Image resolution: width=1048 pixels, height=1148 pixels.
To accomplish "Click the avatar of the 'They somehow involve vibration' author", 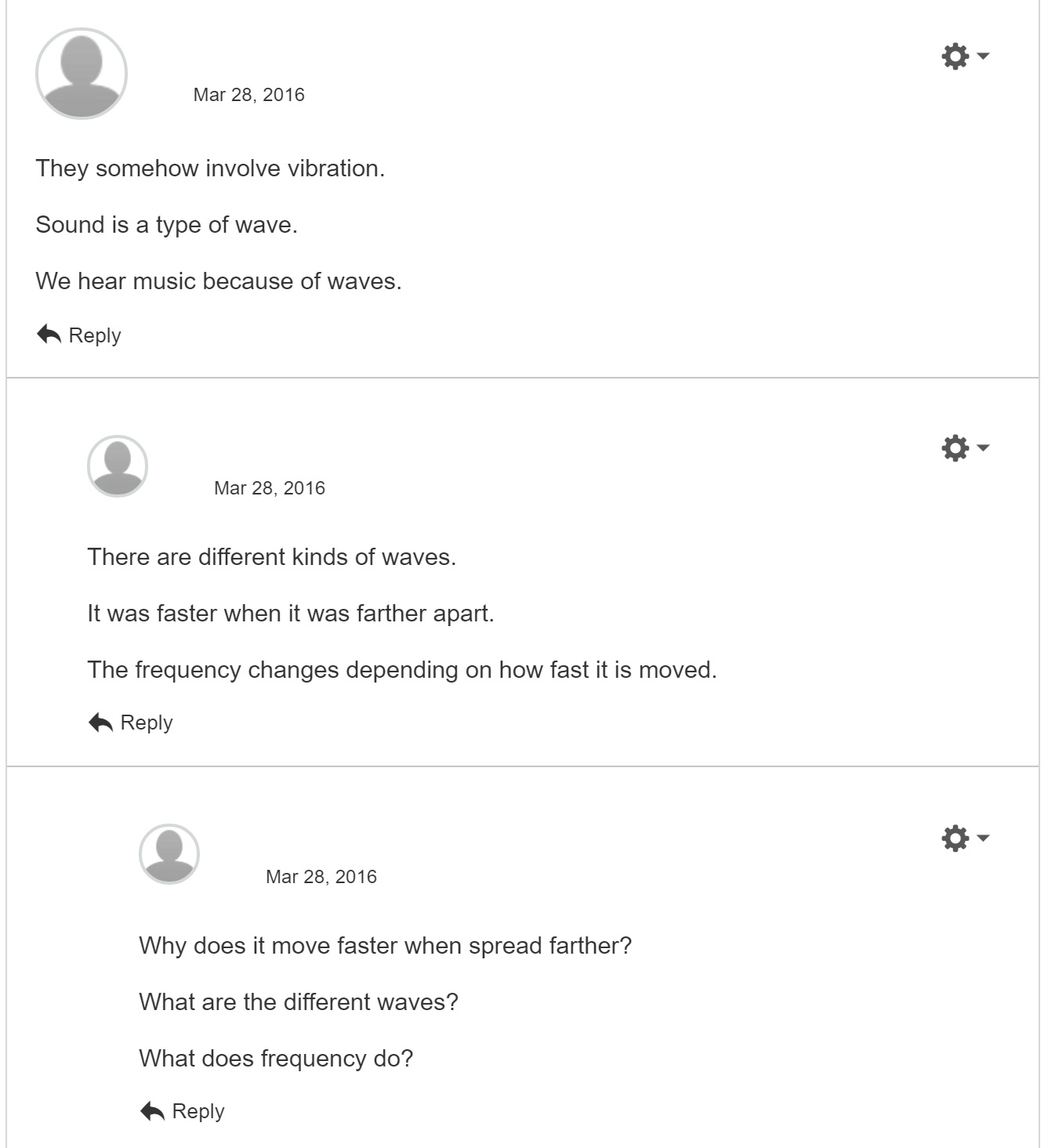I will [x=82, y=74].
